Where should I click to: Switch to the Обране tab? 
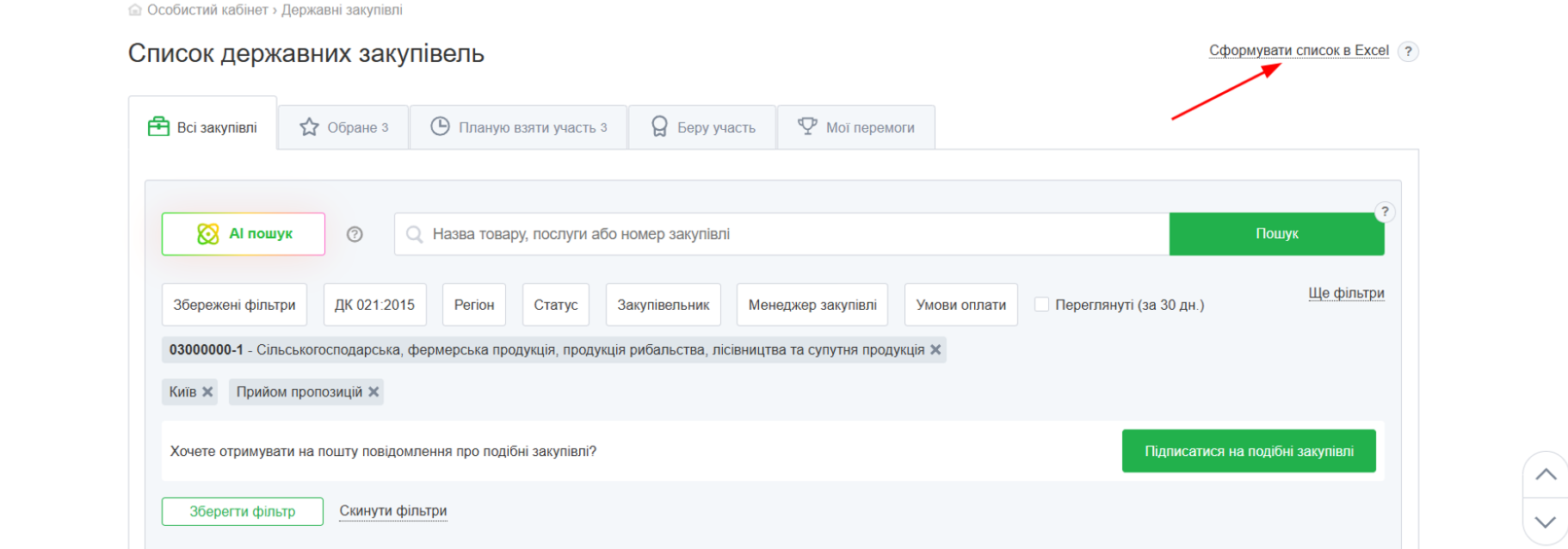(x=343, y=127)
